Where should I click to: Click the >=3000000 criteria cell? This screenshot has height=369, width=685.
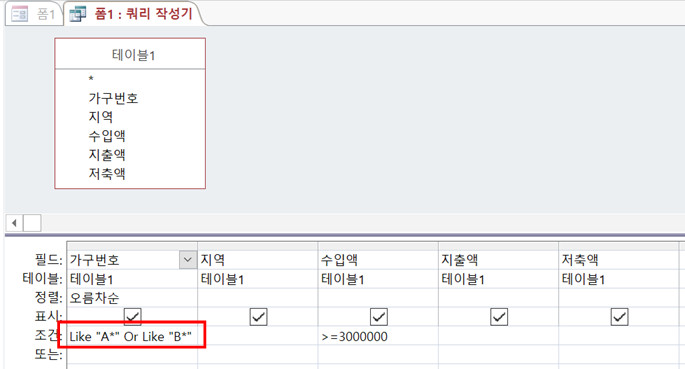(378, 336)
